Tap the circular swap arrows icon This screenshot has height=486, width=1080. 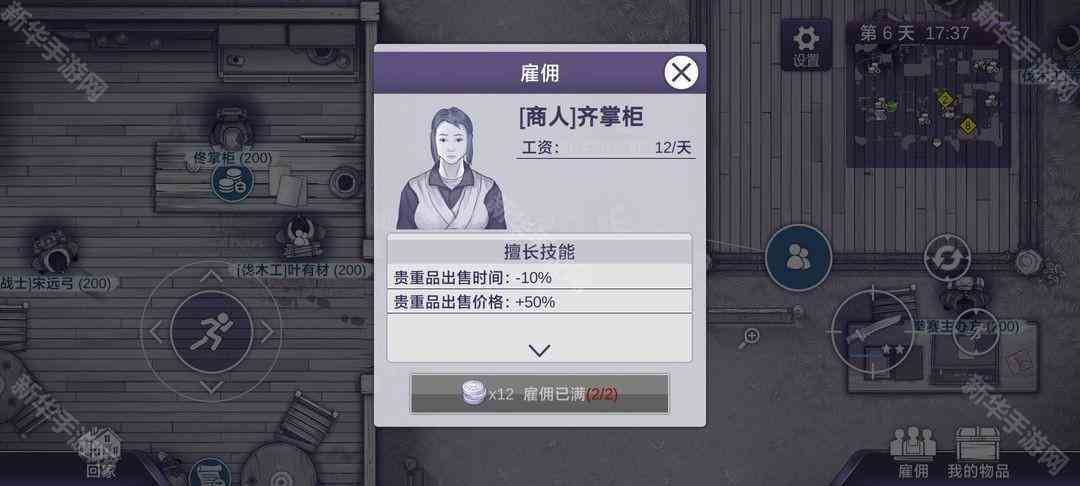(947, 257)
